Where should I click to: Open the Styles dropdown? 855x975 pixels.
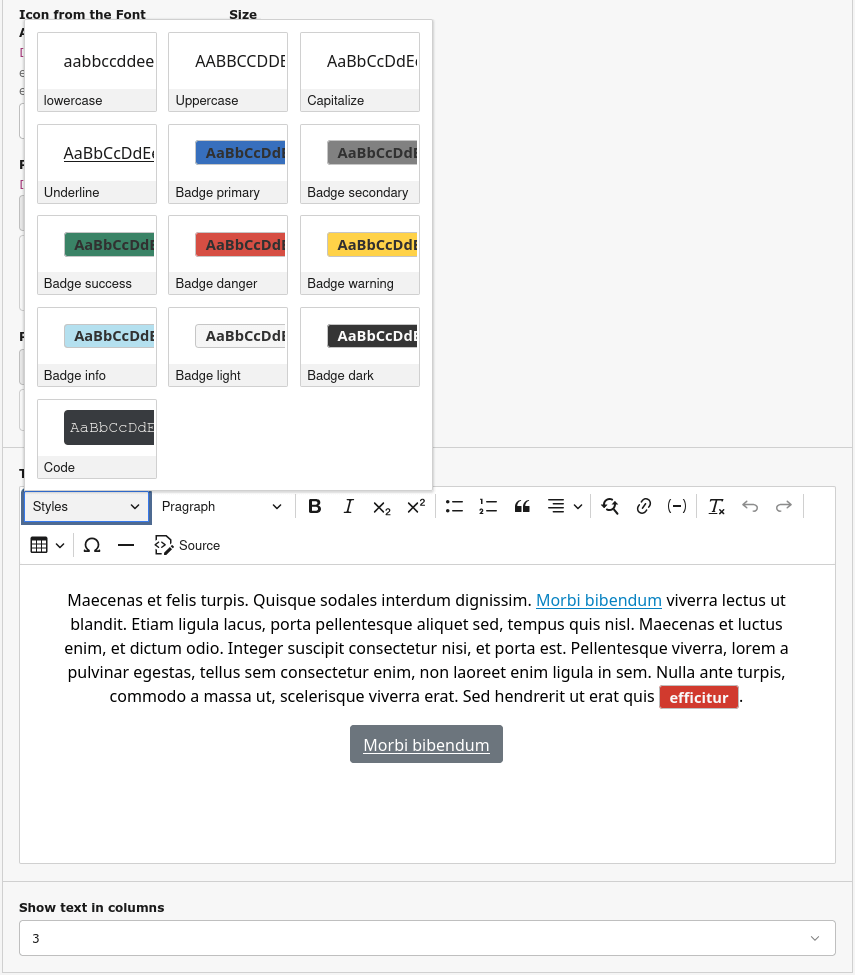click(x=86, y=507)
